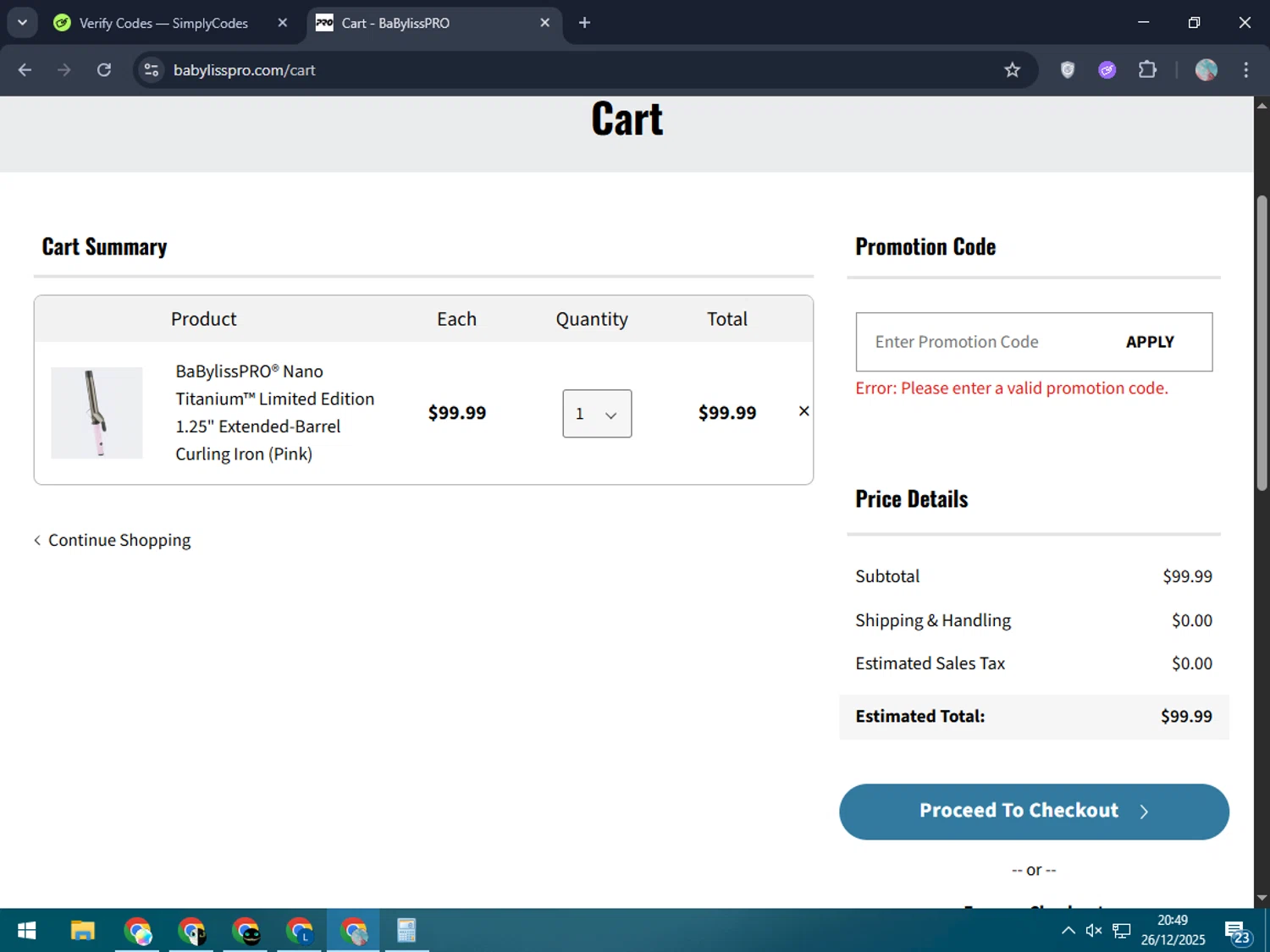Close the Cart - BaBylissPRO tab
1270x952 pixels.
point(545,23)
